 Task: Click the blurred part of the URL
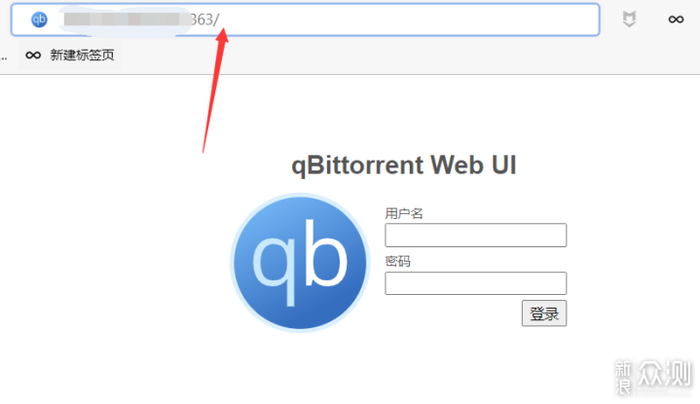(x=124, y=20)
